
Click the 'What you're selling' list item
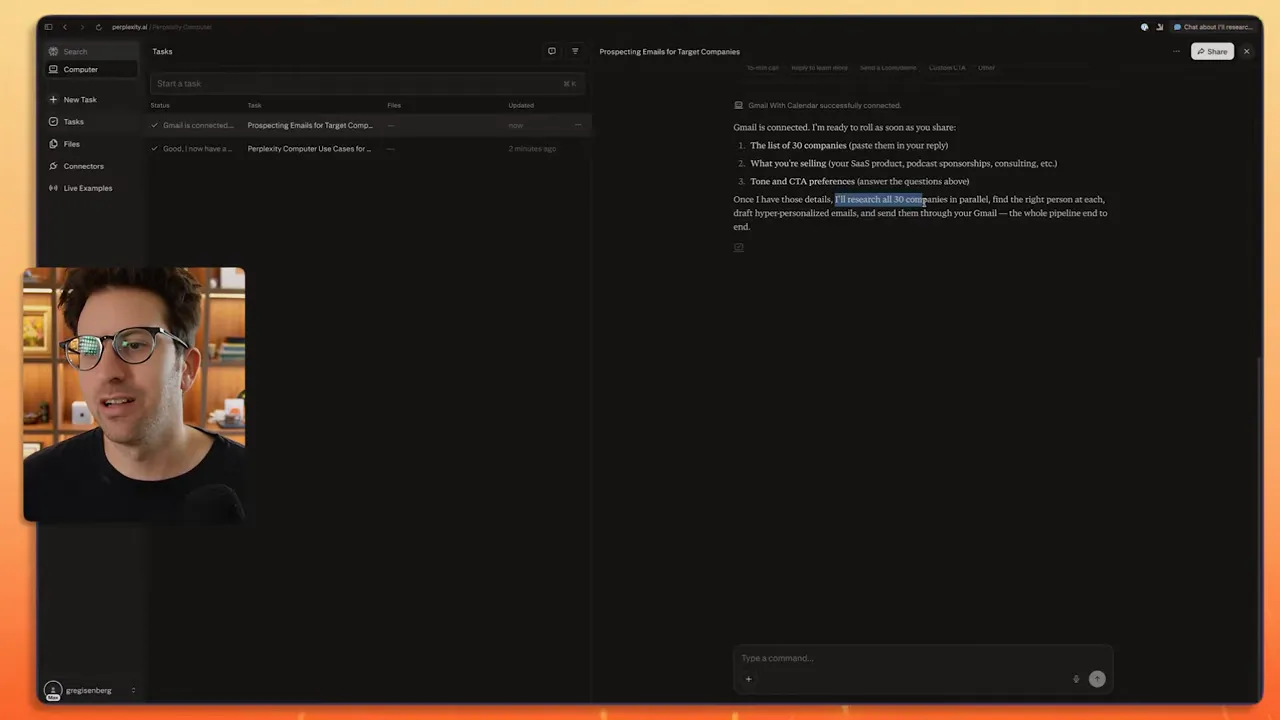pyautogui.click(x=904, y=164)
